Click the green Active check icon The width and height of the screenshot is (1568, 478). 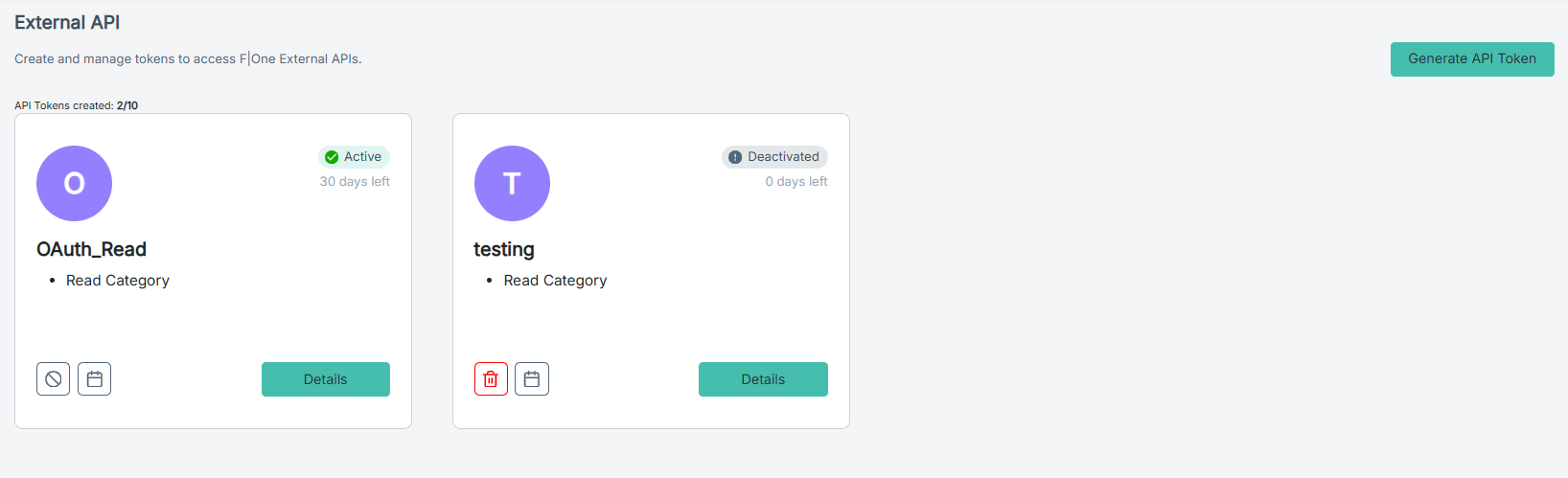click(332, 157)
